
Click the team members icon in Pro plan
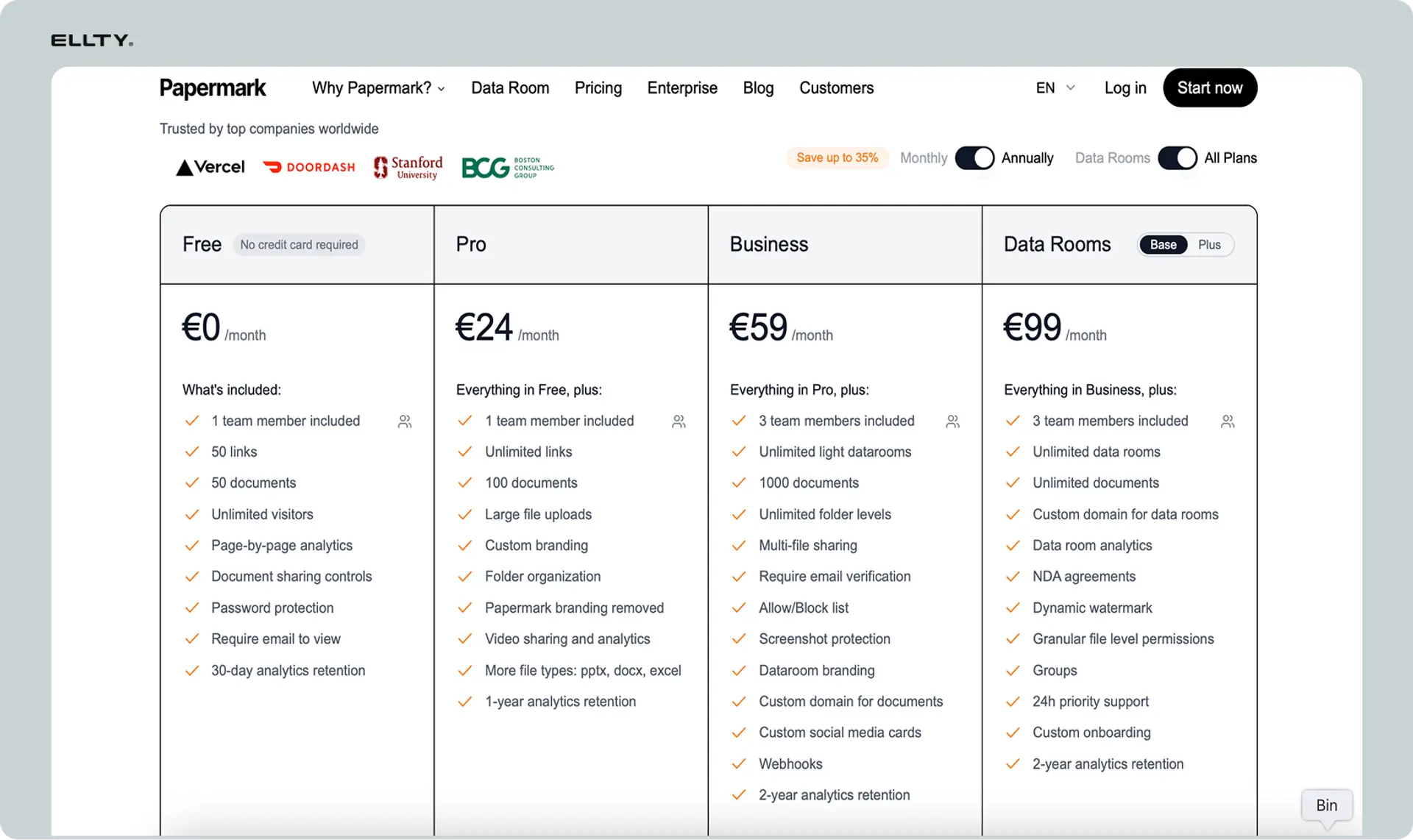(x=679, y=421)
